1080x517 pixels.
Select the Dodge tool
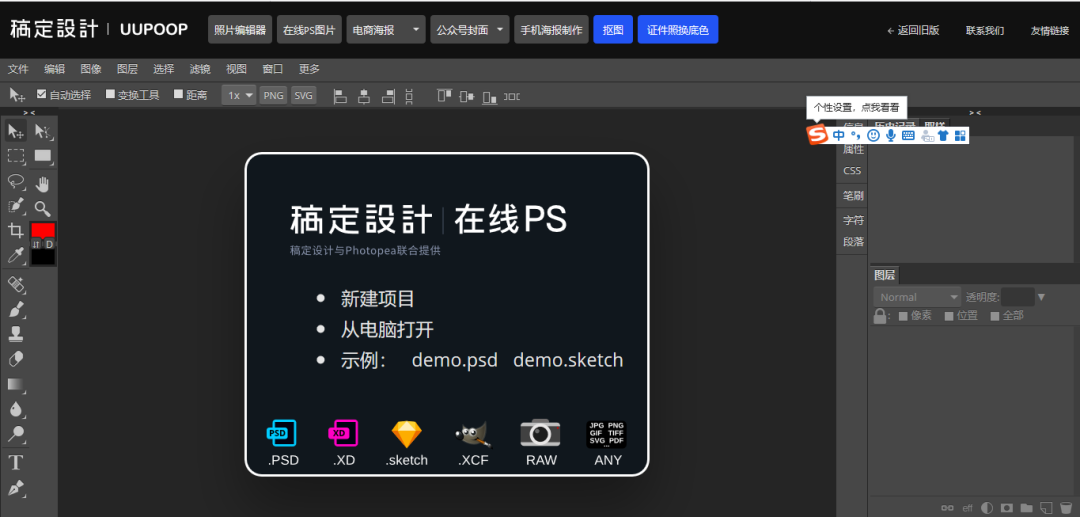(16, 434)
